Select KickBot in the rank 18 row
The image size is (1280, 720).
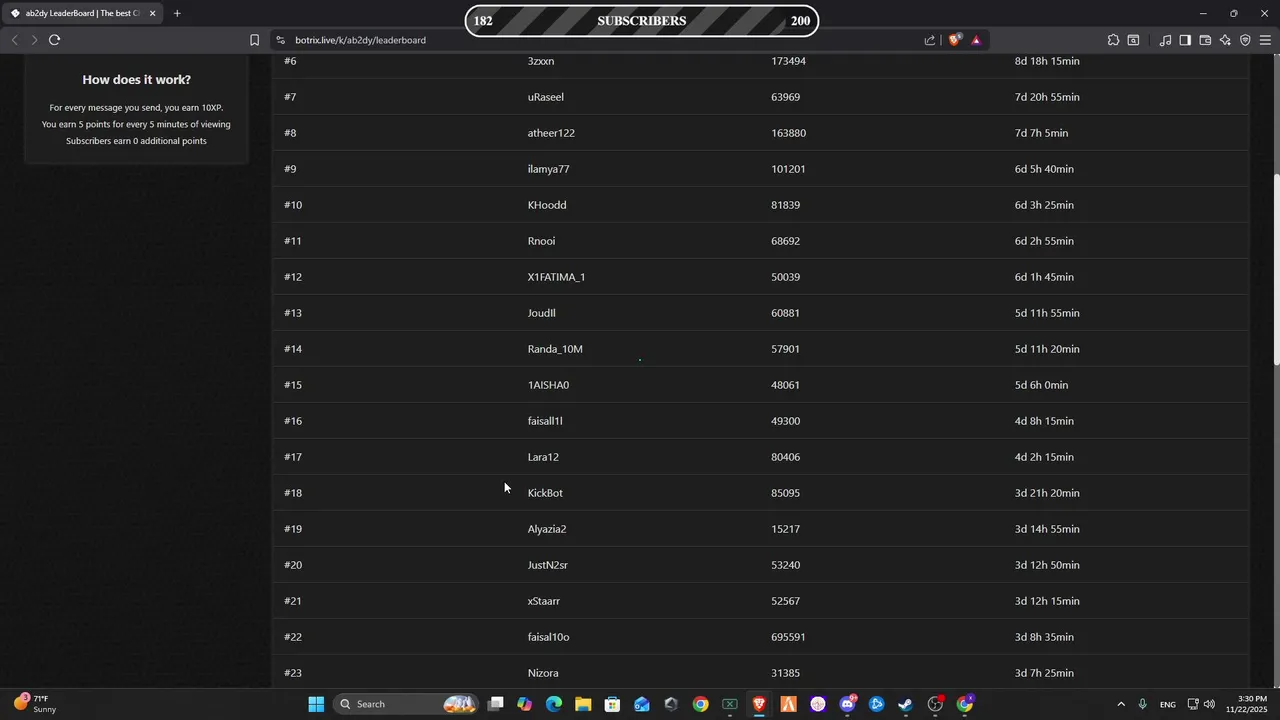(x=545, y=493)
